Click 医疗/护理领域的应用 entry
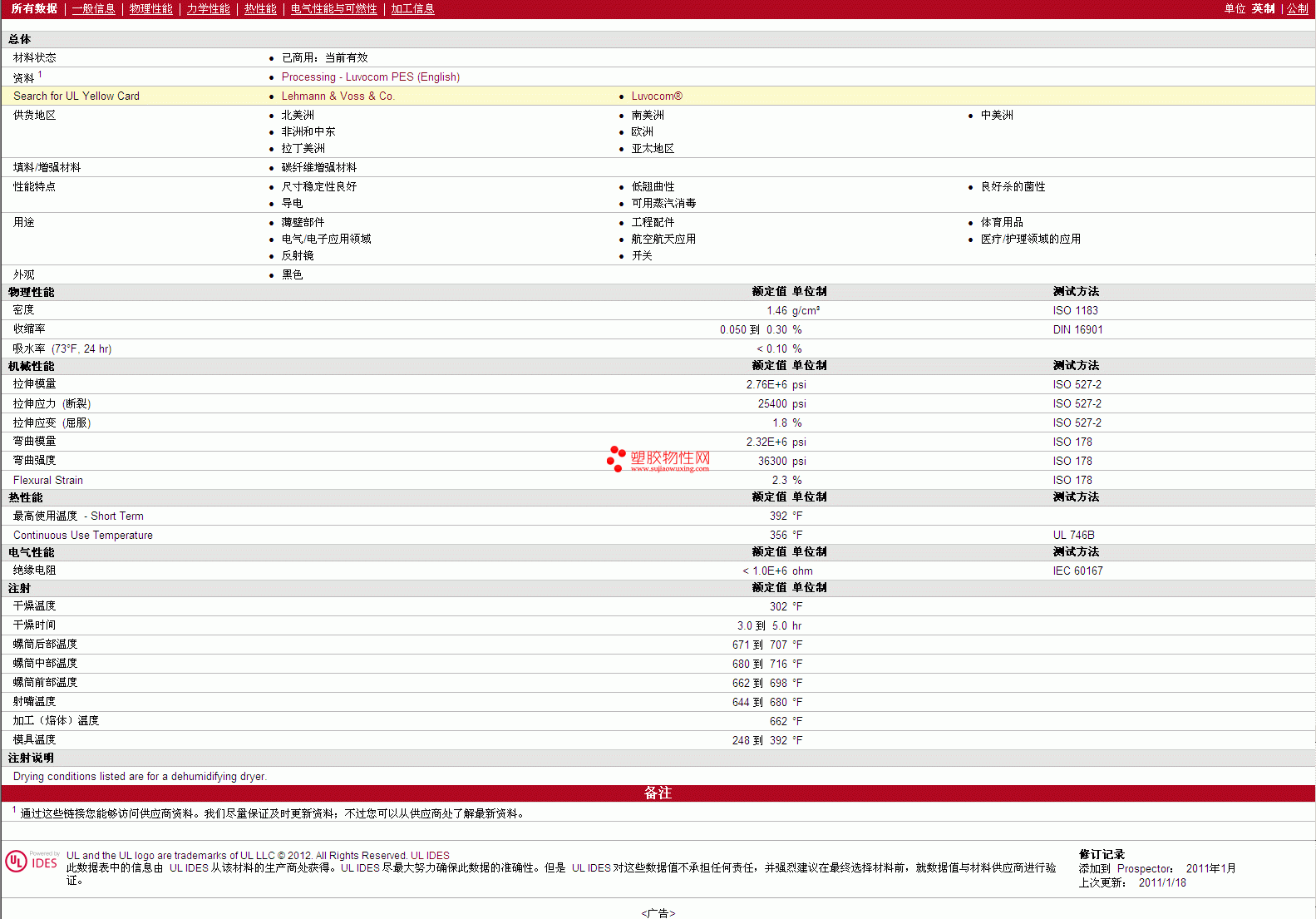This screenshot has width=1316, height=919. coord(1030,239)
